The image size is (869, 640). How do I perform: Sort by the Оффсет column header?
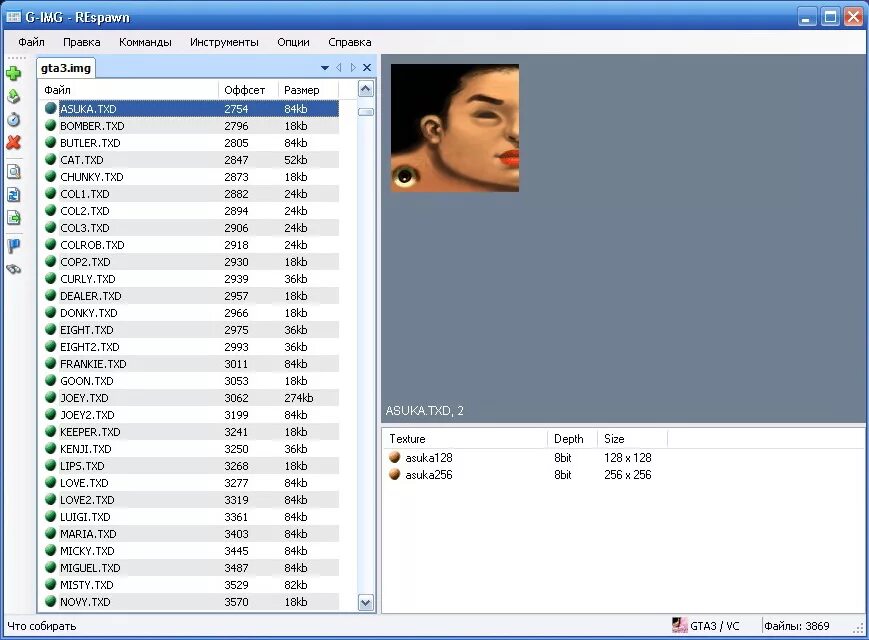click(248, 90)
